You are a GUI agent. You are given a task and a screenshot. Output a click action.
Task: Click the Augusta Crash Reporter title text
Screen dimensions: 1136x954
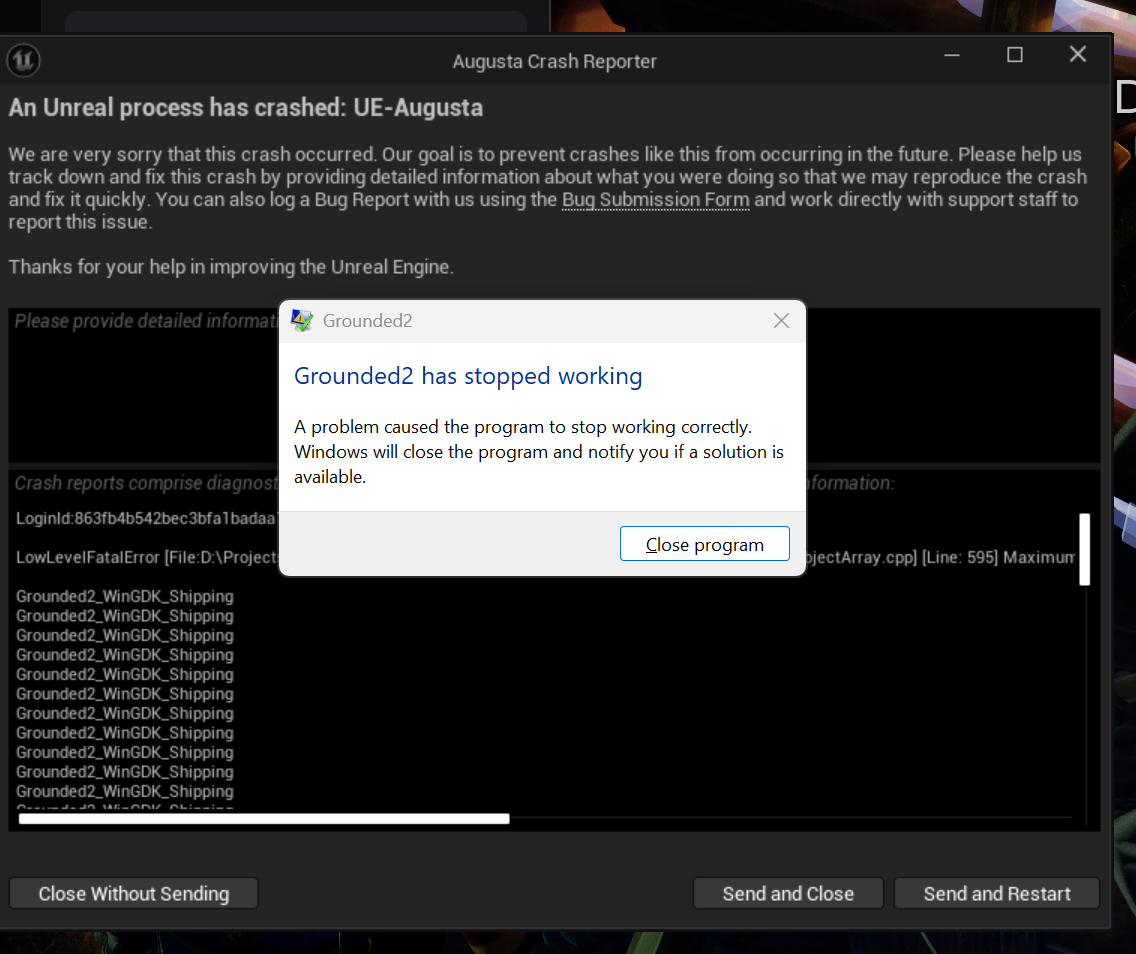click(554, 62)
